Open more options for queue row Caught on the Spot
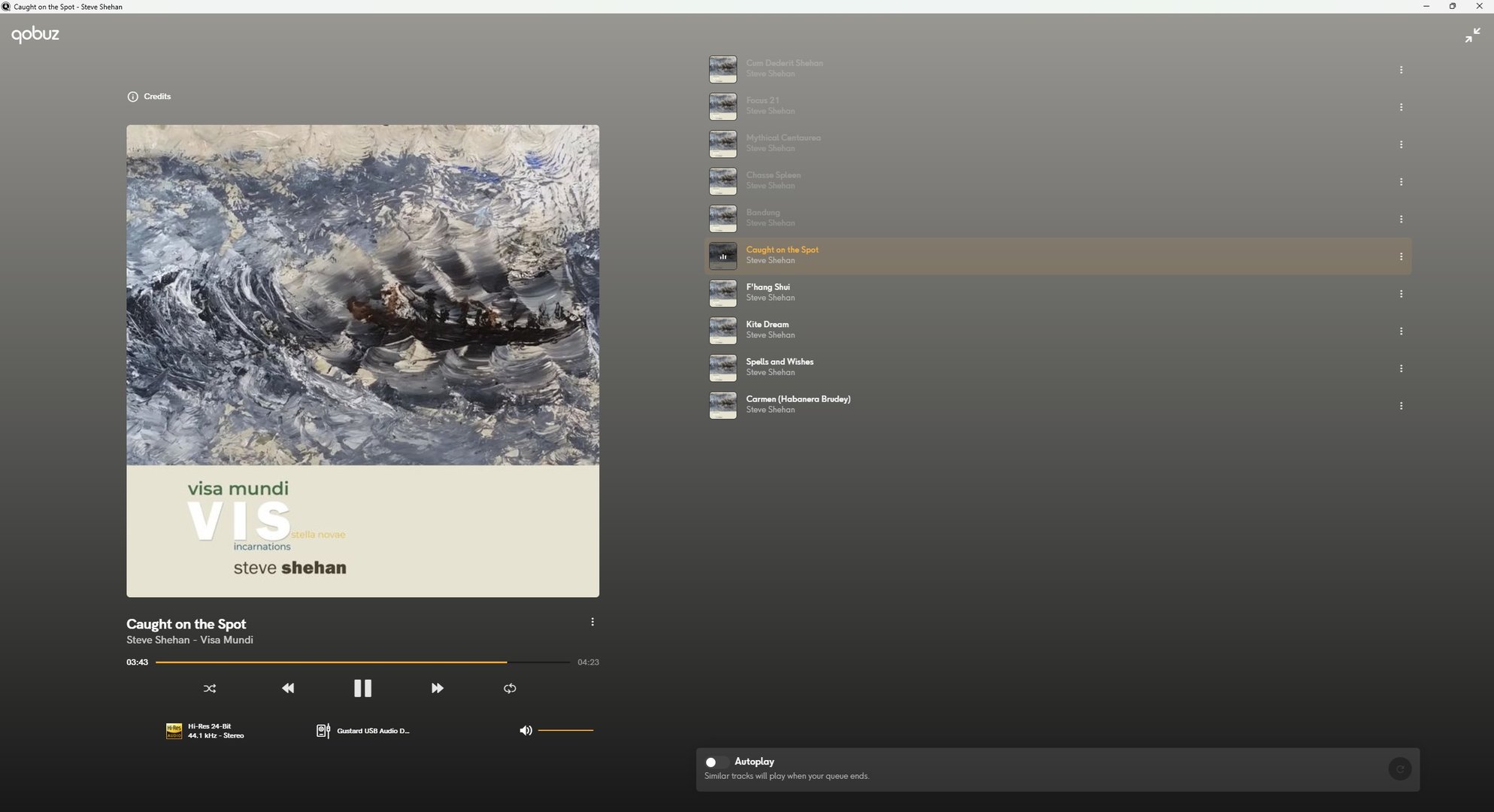Viewport: 1494px width, 812px height. pyautogui.click(x=1401, y=256)
